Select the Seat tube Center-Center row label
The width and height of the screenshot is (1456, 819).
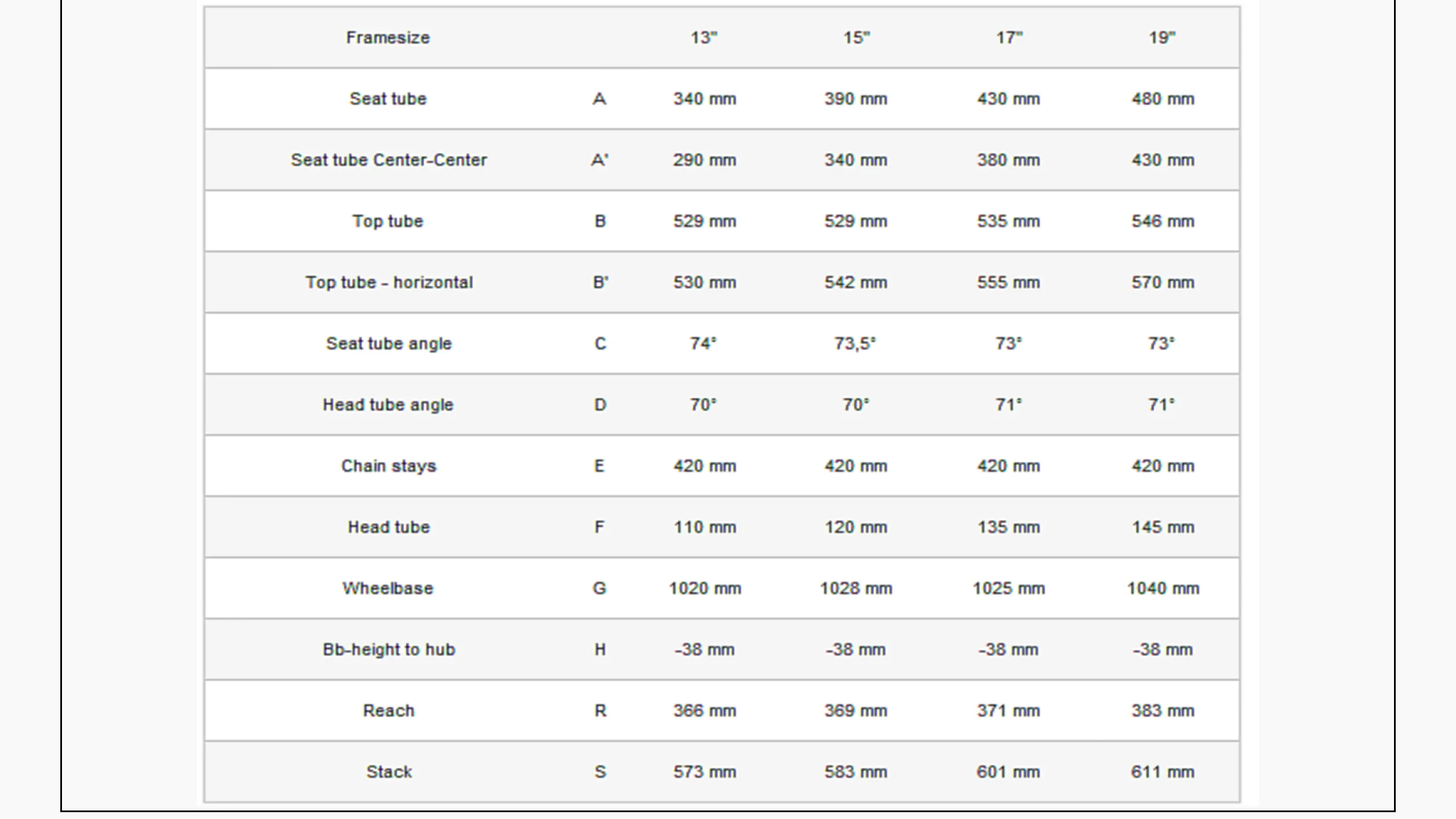[x=389, y=160]
